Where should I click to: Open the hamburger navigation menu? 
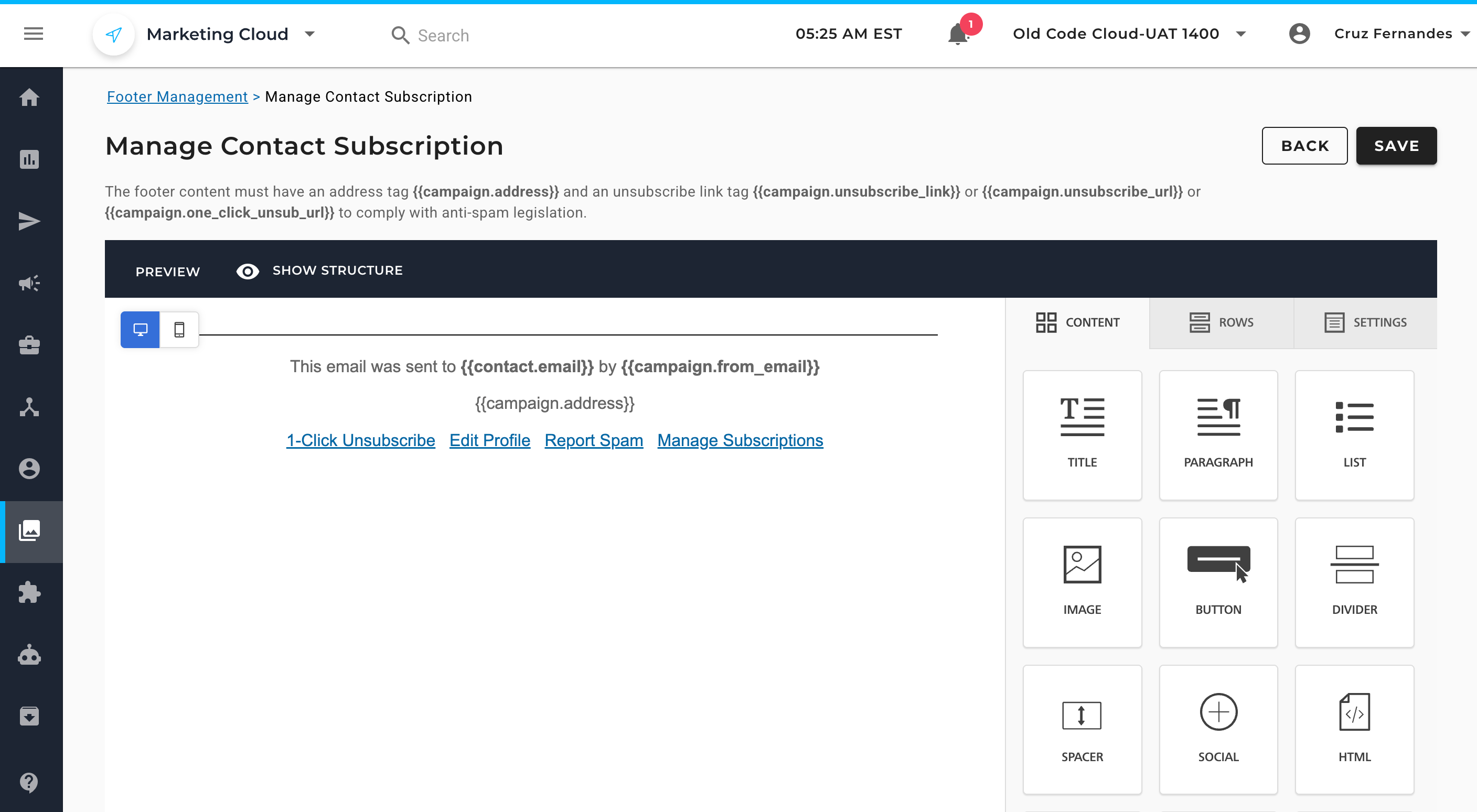(x=33, y=35)
